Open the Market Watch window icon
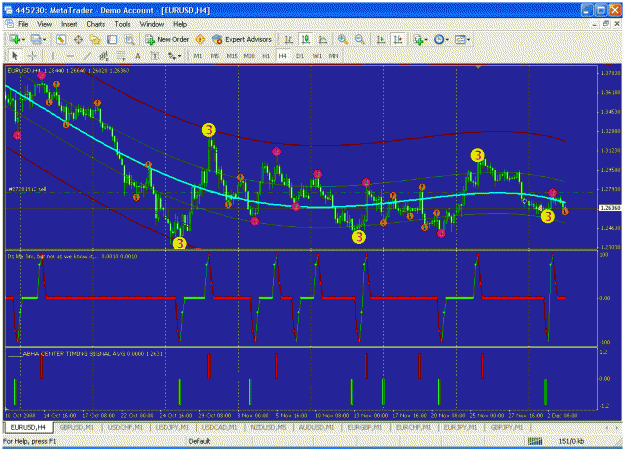 click(x=61, y=39)
